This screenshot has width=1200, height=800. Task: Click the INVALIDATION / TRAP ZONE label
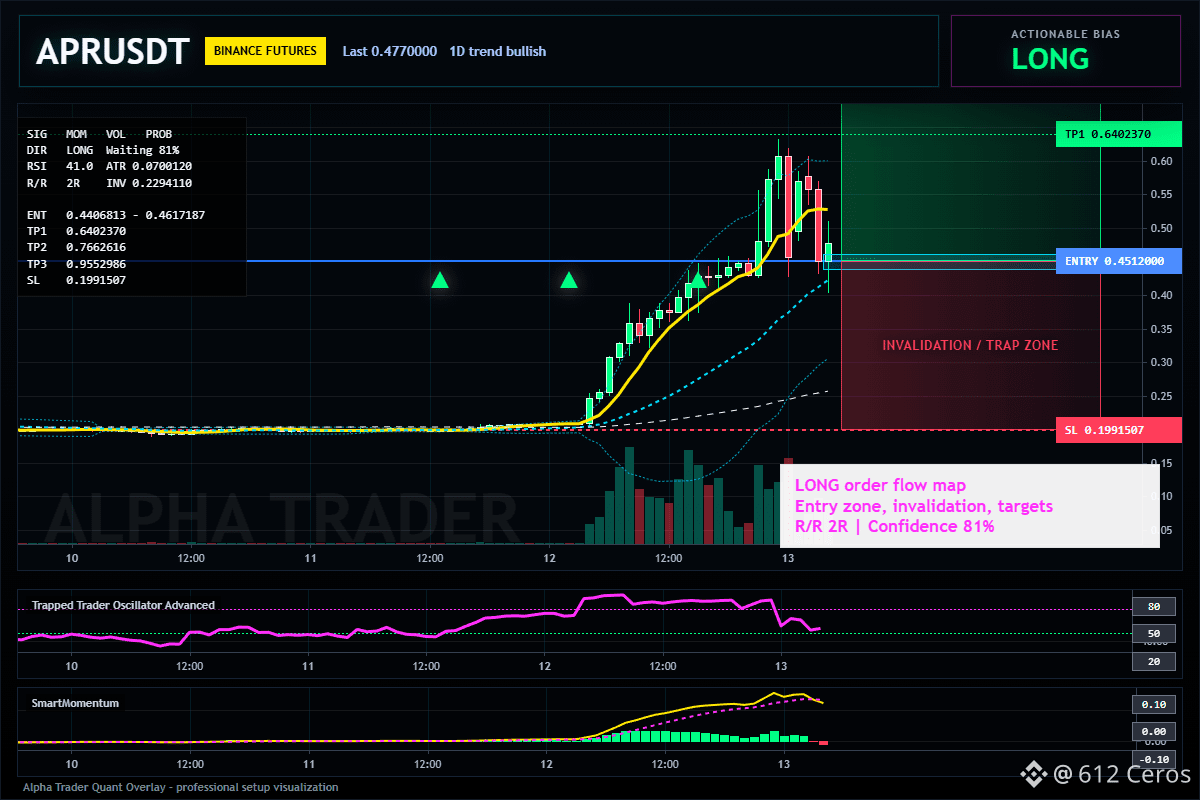click(970, 345)
